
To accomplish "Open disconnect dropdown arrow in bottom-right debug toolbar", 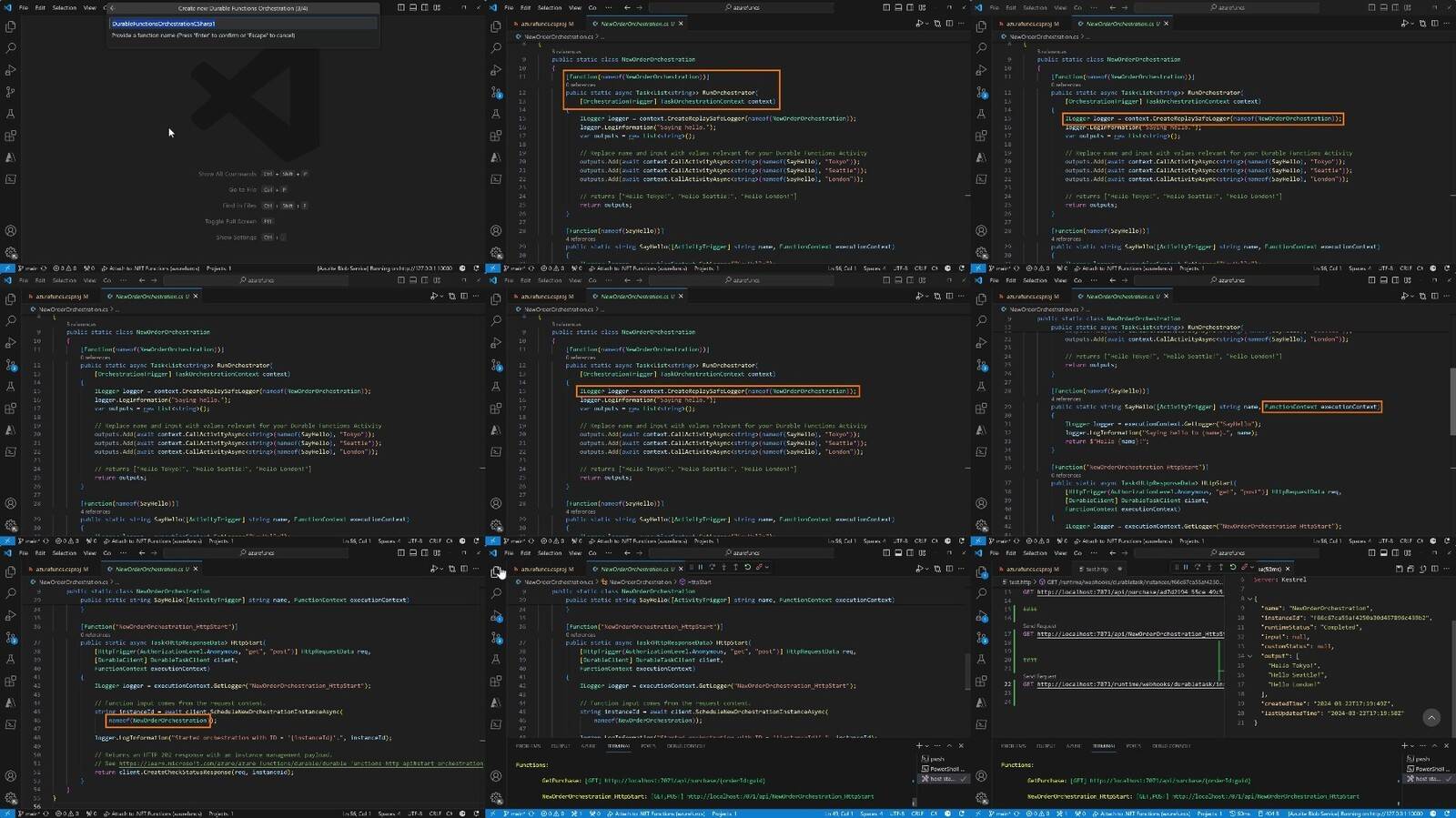I will pos(1251,568).
